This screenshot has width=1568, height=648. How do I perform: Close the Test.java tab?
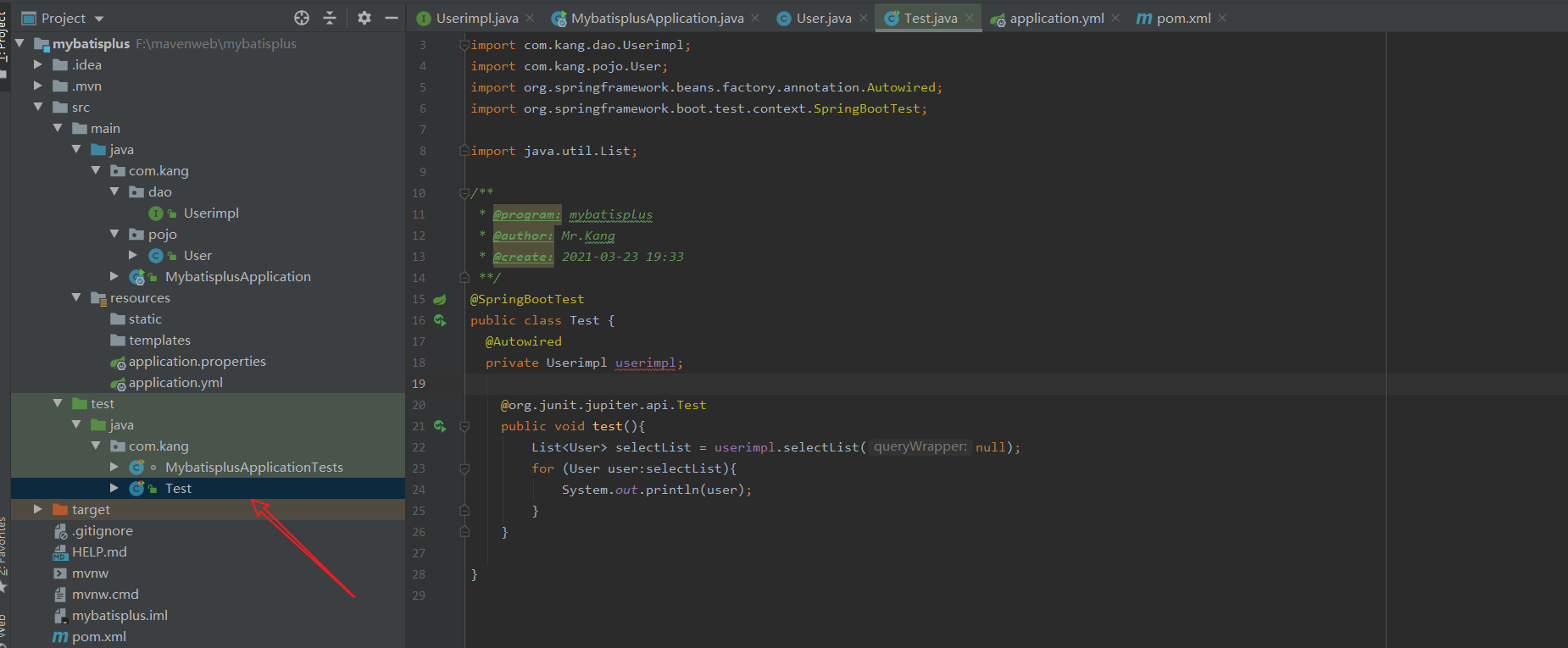click(970, 18)
